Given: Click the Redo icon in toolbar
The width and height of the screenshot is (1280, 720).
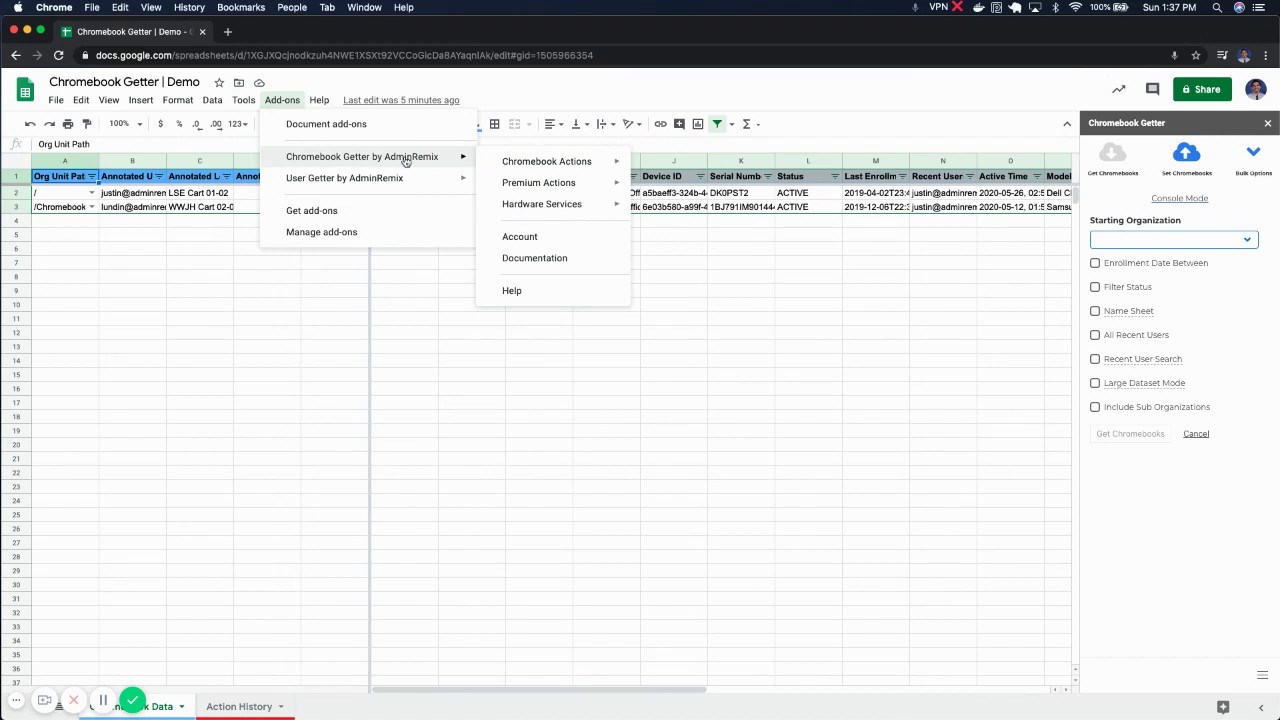Looking at the screenshot, I should pos(49,124).
